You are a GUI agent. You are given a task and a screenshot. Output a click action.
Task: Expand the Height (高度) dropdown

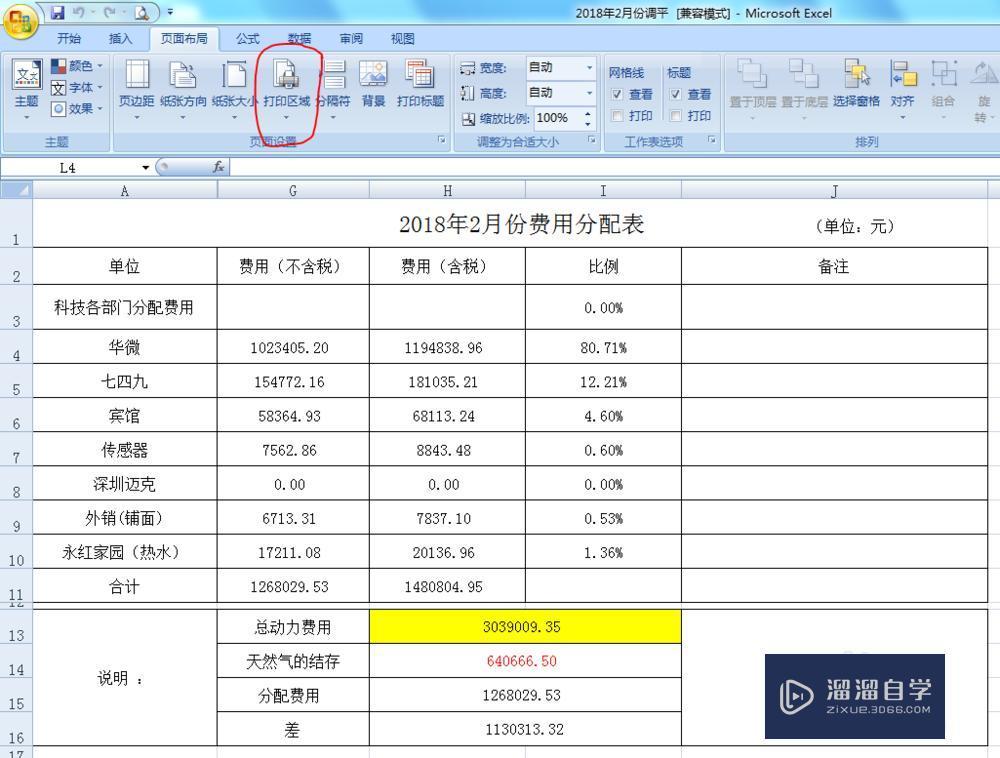pyautogui.click(x=588, y=92)
